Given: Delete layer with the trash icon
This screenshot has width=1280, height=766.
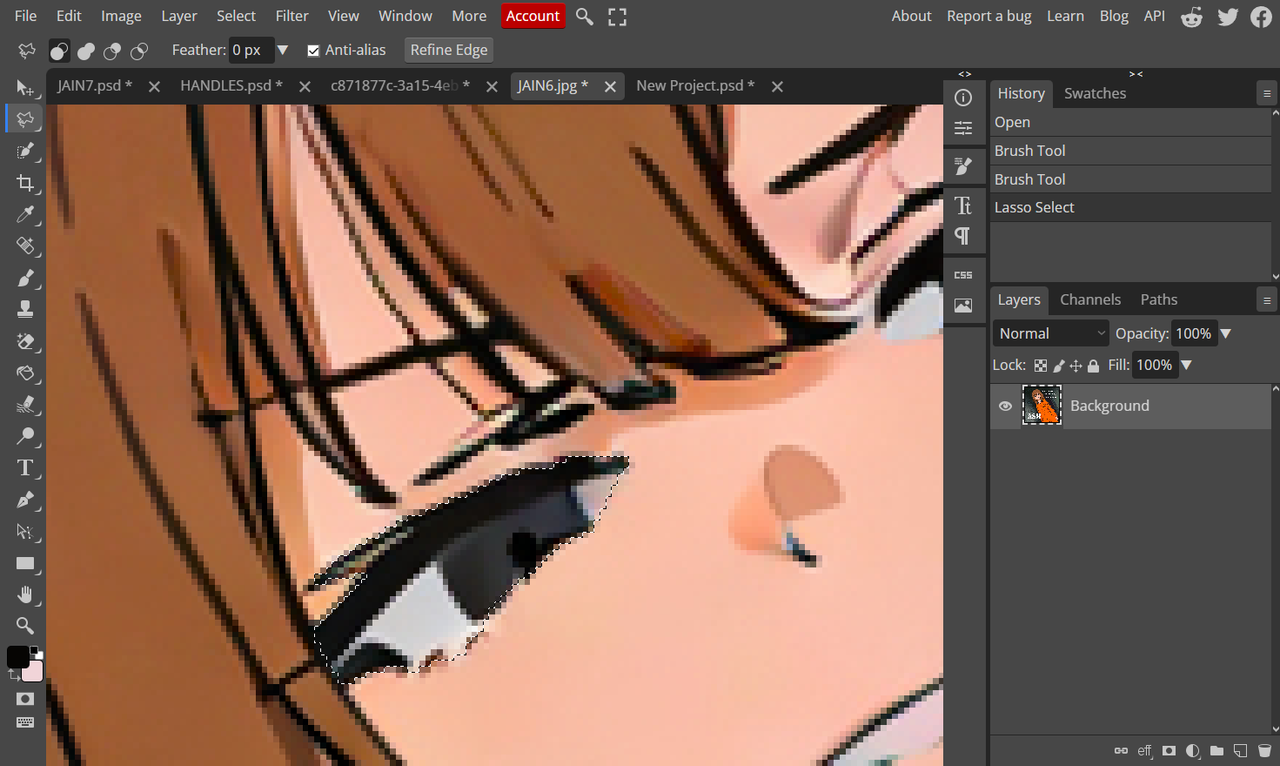Looking at the screenshot, I should coord(1264,751).
